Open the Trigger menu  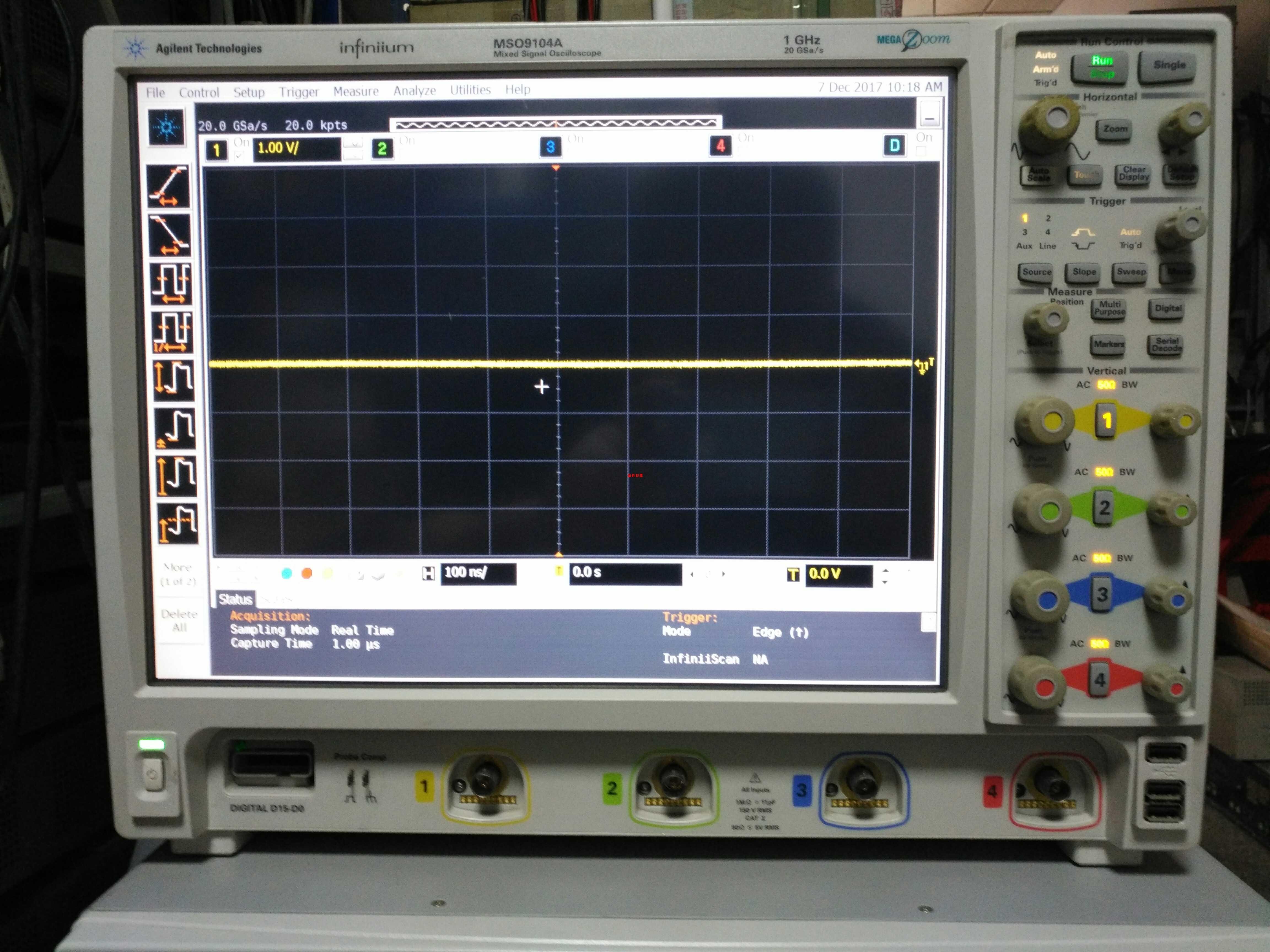coord(299,91)
